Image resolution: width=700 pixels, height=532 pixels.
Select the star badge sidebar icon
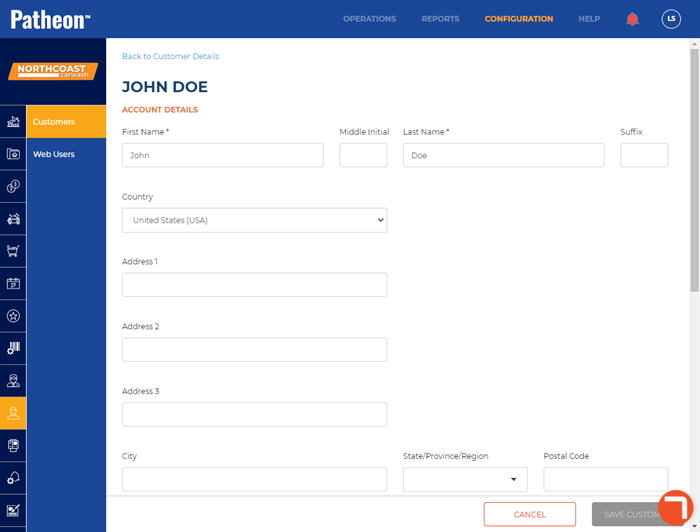click(x=13, y=316)
